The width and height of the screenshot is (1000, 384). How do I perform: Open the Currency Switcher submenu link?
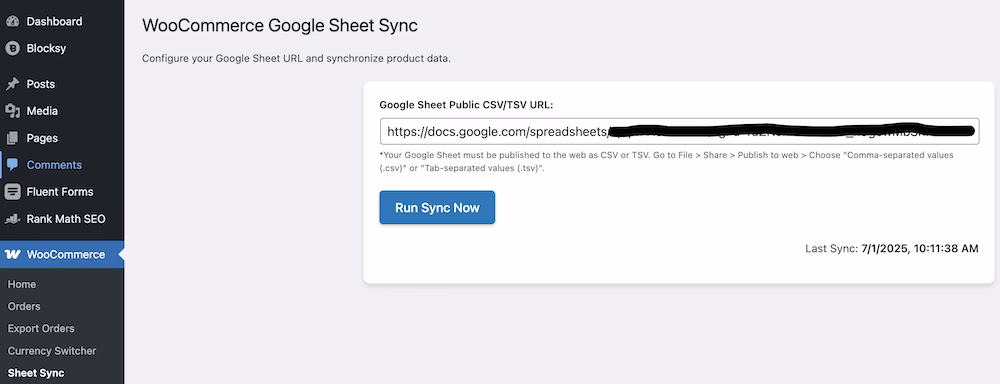click(x=52, y=351)
